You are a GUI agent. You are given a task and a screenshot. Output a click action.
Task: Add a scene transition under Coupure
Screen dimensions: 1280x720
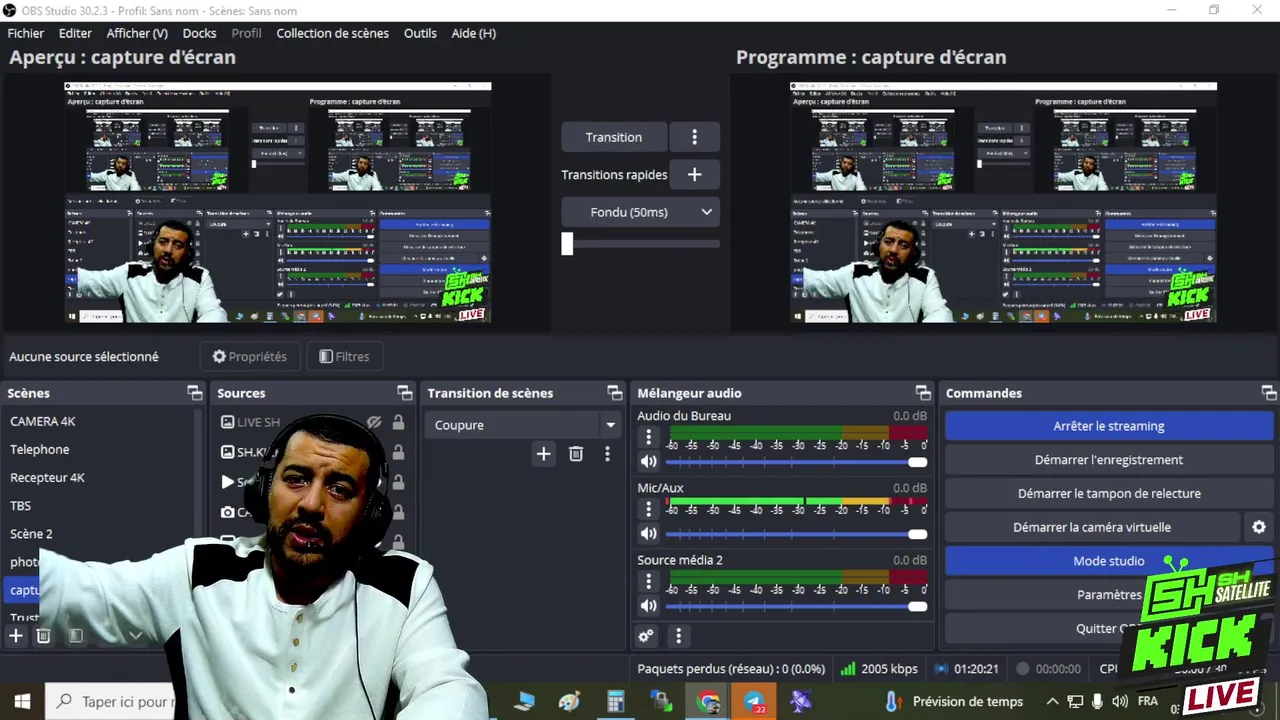[543, 454]
